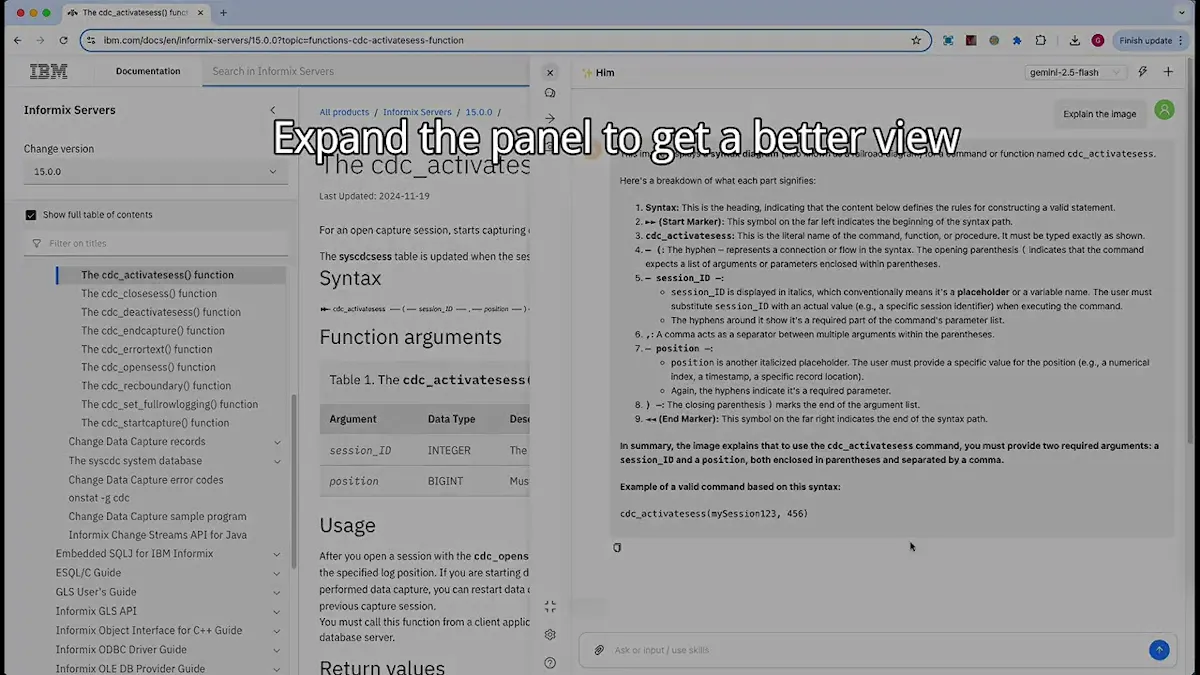This screenshot has height=675, width=1200.
Task: Open the help question mark icon
Action: pyautogui.click(x=550, y=662)
